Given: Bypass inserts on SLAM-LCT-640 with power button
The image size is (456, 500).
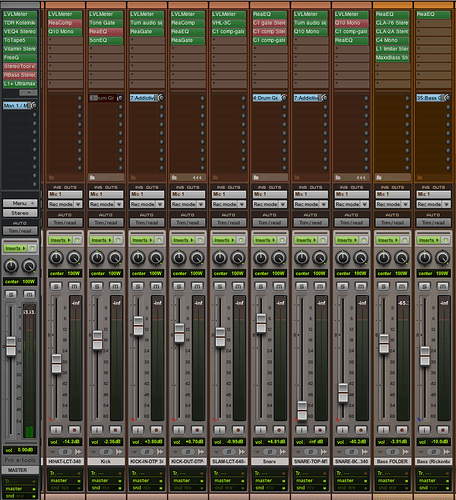Looking at the screenshot, I should click(x=241, y=240).
